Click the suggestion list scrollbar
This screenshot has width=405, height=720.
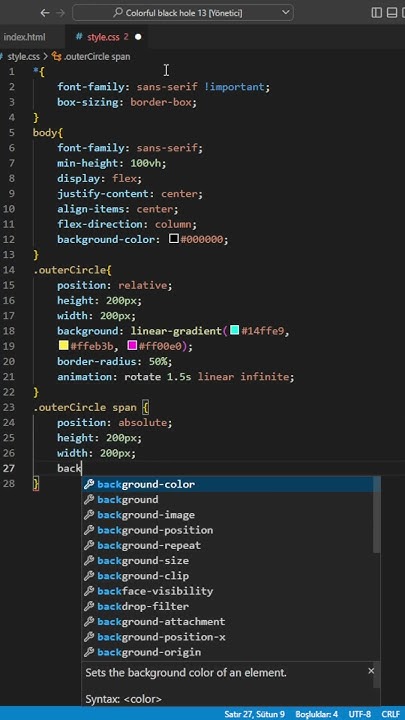(x=377, y=514)
